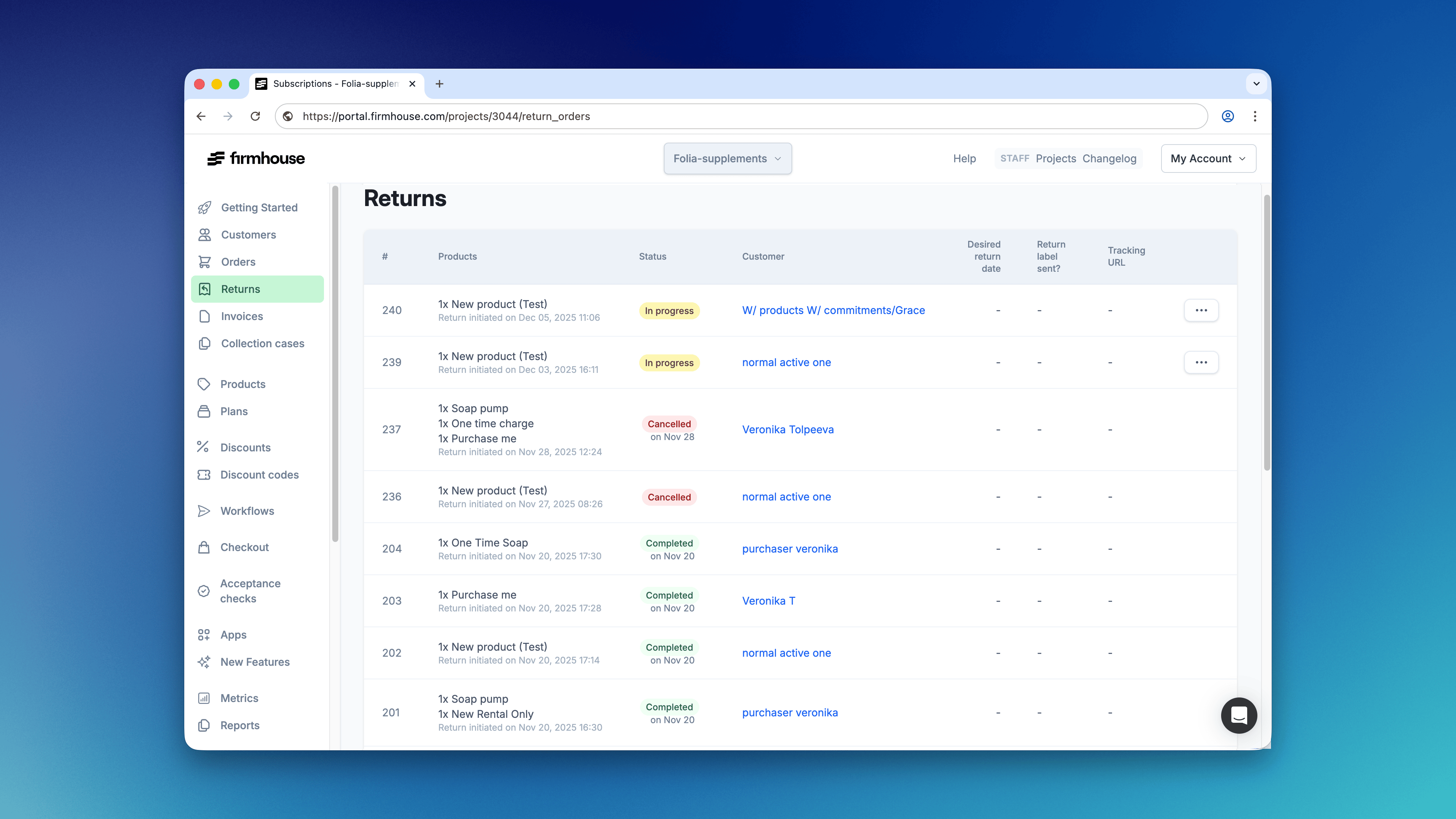Open customer purchaser veronika on return 204

[x=790, y=548]
